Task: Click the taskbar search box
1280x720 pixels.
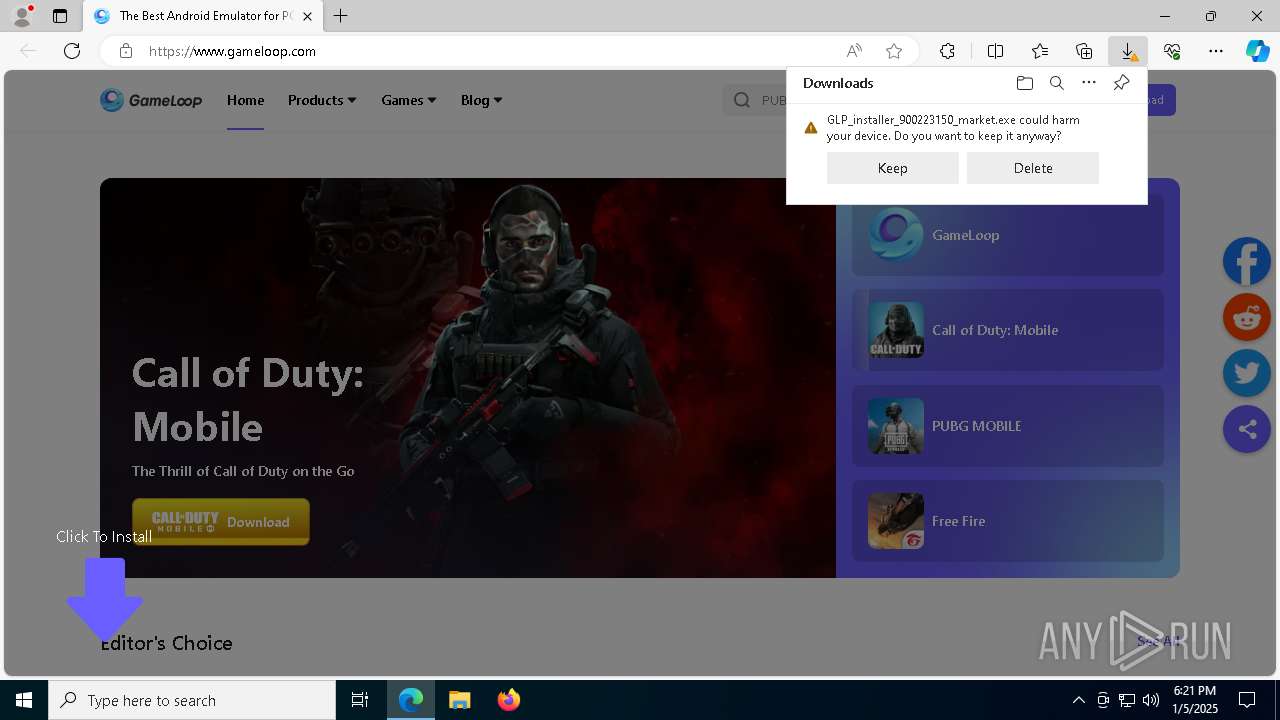Action: pos(192,700)
